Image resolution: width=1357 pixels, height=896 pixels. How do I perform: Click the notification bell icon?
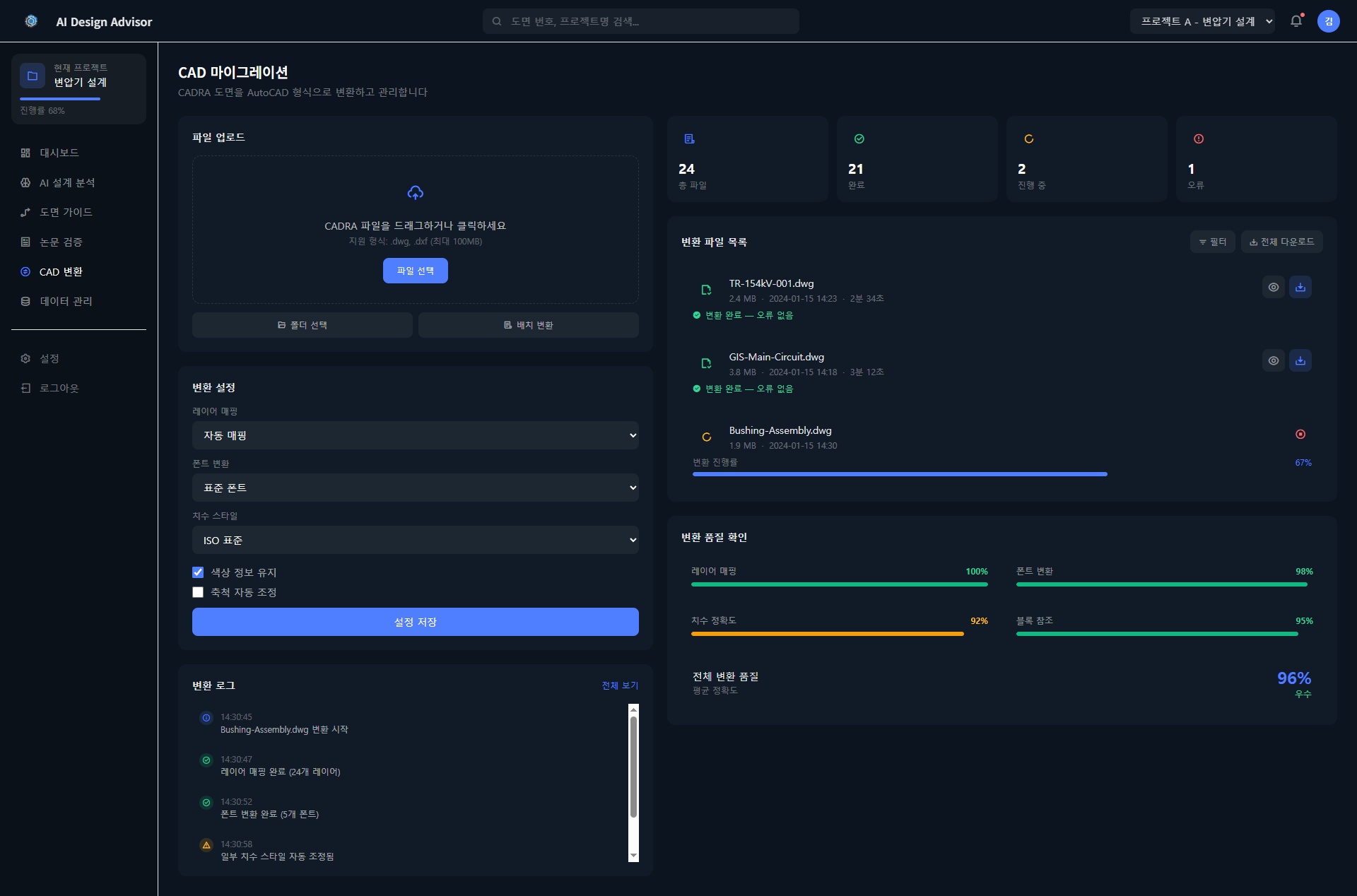(x=1296, y=21)
